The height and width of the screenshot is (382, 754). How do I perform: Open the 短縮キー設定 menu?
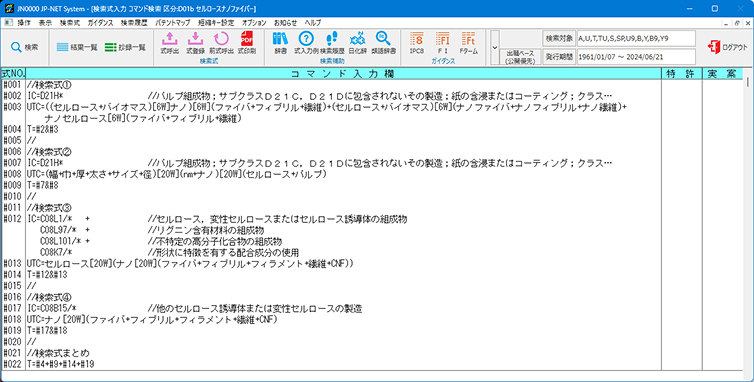tap(215, 23)
